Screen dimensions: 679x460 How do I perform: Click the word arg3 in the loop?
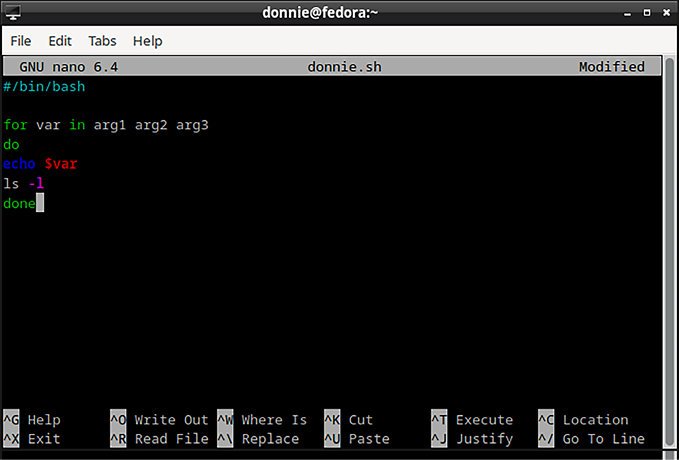pyautogui.click(x=192, y=125)
